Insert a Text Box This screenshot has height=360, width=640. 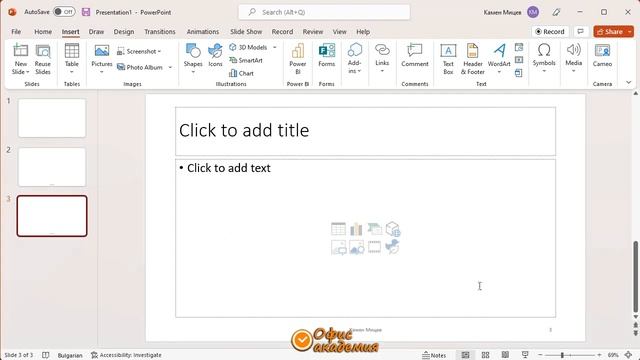click(x=448, y=59)
